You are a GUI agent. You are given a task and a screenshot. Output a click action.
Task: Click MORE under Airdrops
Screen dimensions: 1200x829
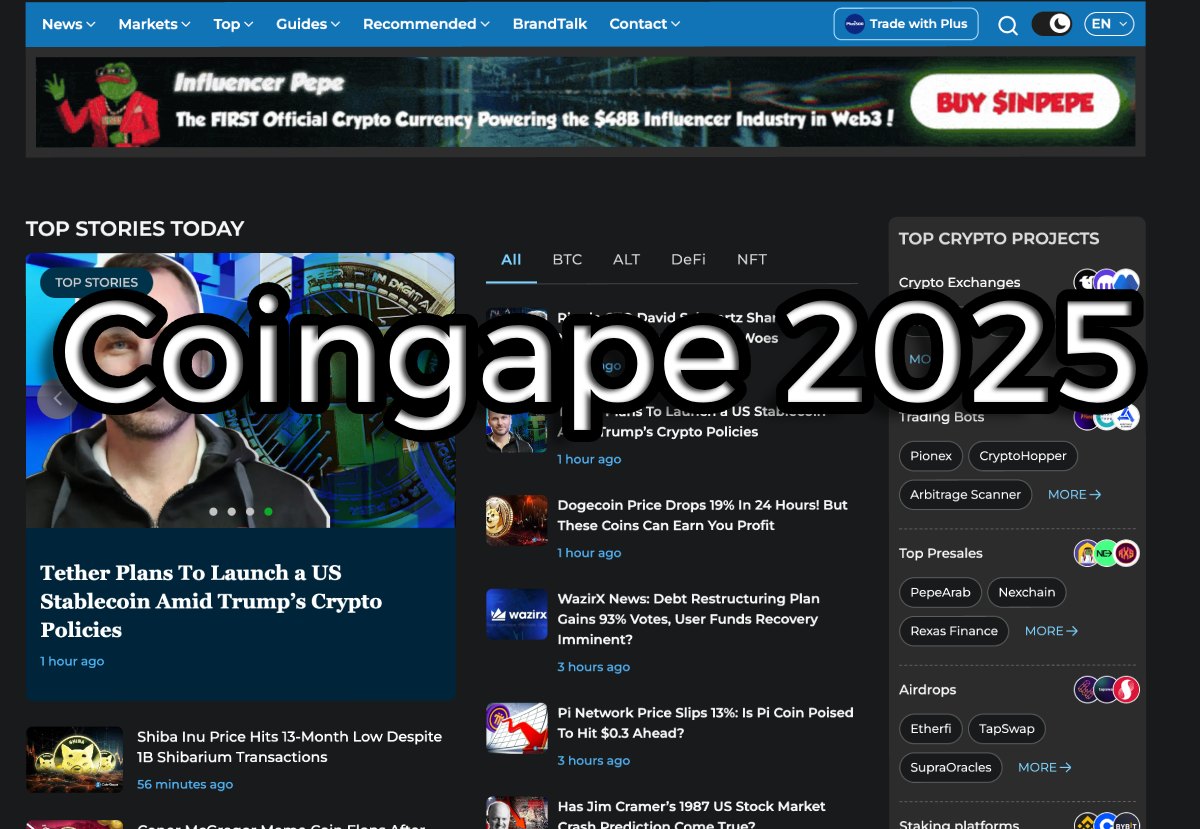point(1045,768)
